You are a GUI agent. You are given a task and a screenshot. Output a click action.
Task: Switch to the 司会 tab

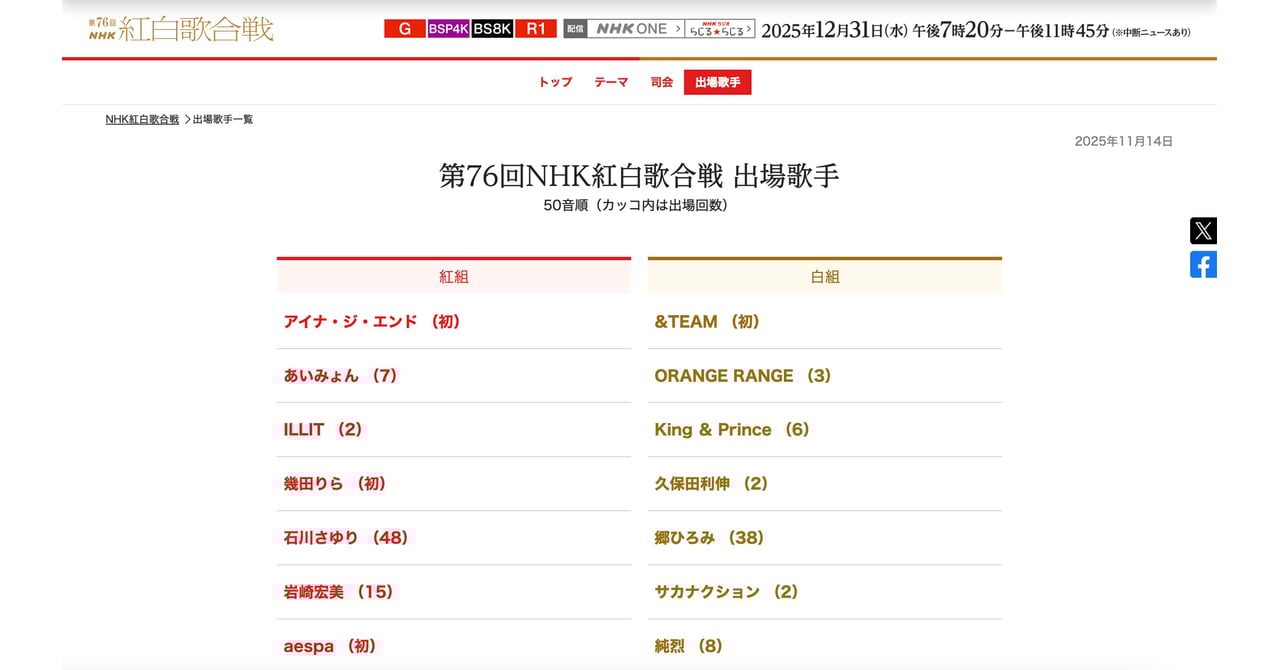point(662,83)
